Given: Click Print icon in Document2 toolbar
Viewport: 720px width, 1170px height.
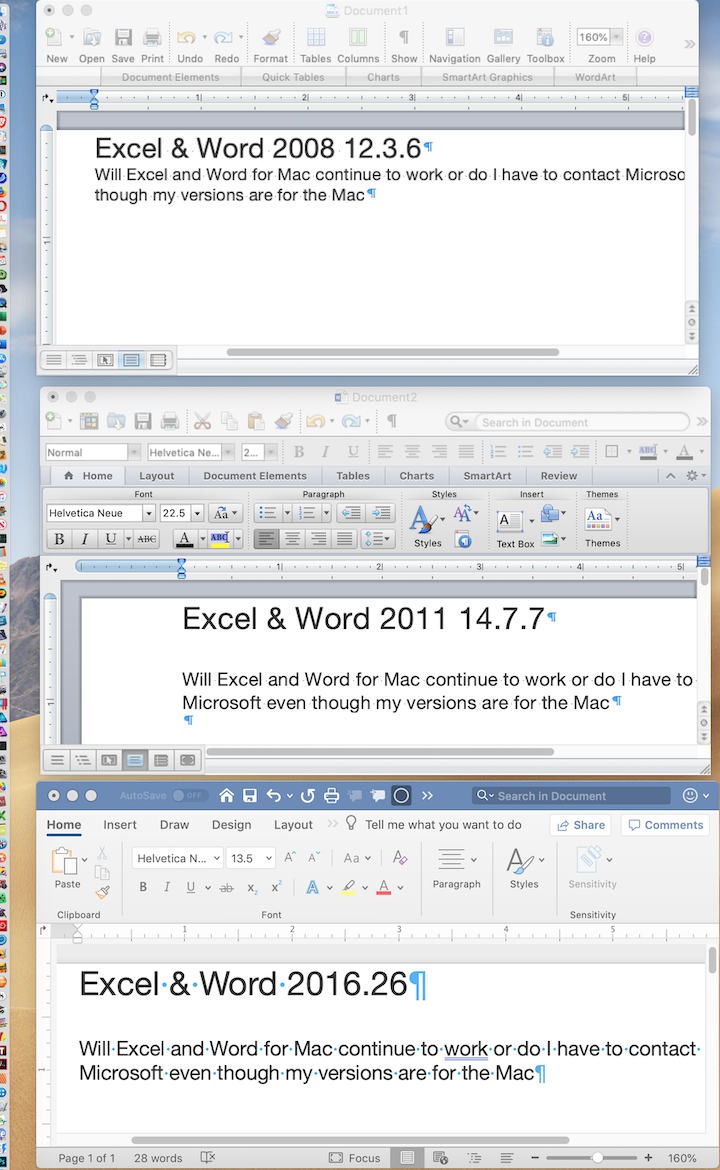Looking at the screenshot, I should [170, 422].
